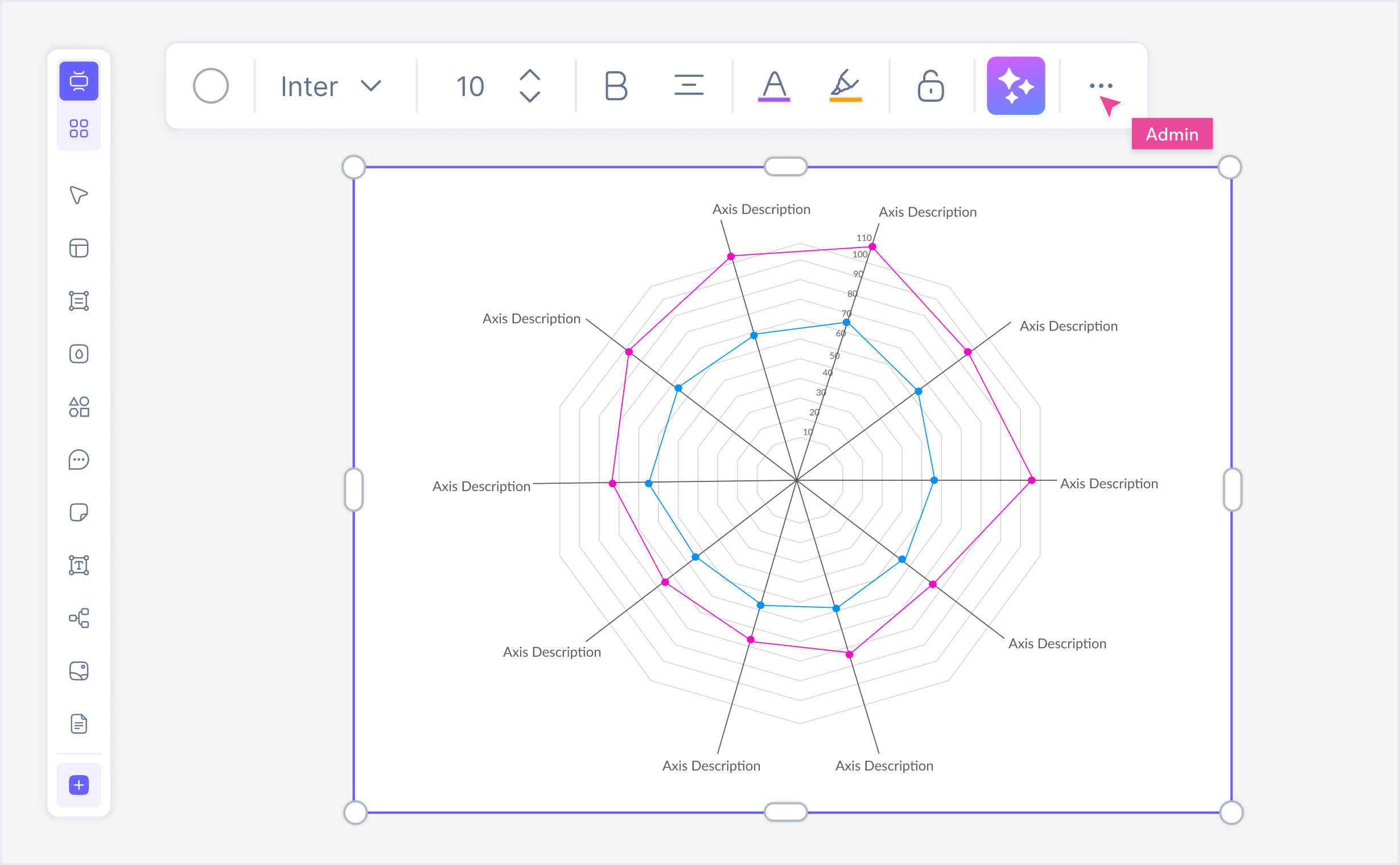The image size is (1400, 865).
Task: Click the top-right corner selection handle
Action: (x=1230, y=167)
